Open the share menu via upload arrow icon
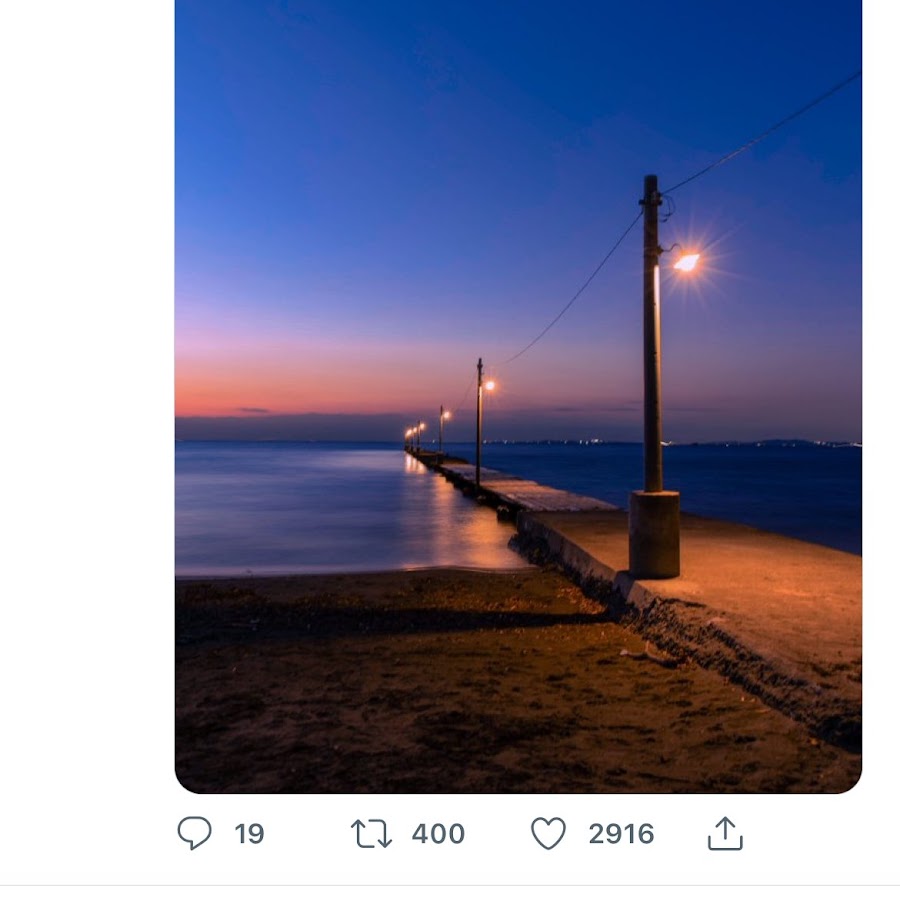This screenshot has width=900, height=900. pos(725,833)
